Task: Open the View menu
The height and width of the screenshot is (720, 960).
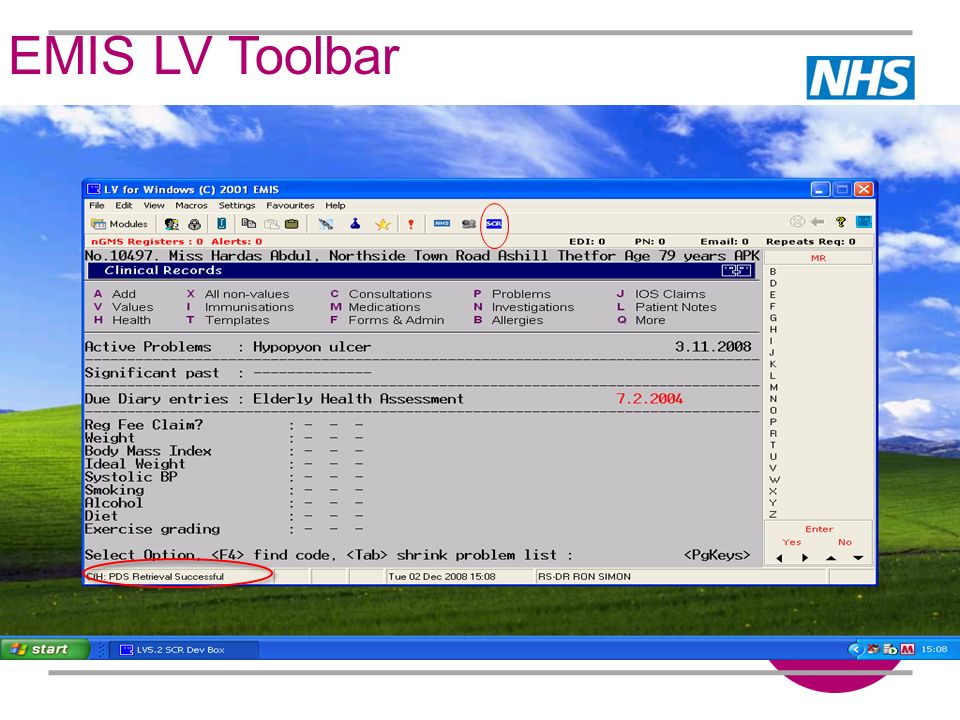Action: tap(154, 206)
